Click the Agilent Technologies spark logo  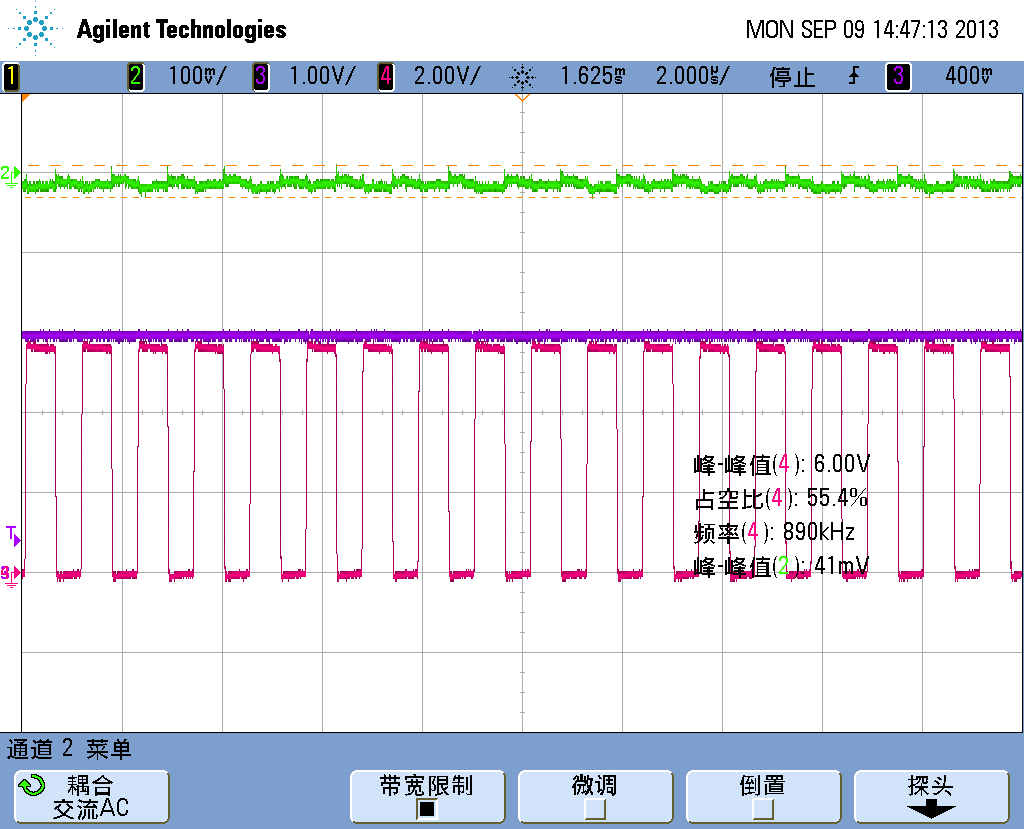coord(34,29)
